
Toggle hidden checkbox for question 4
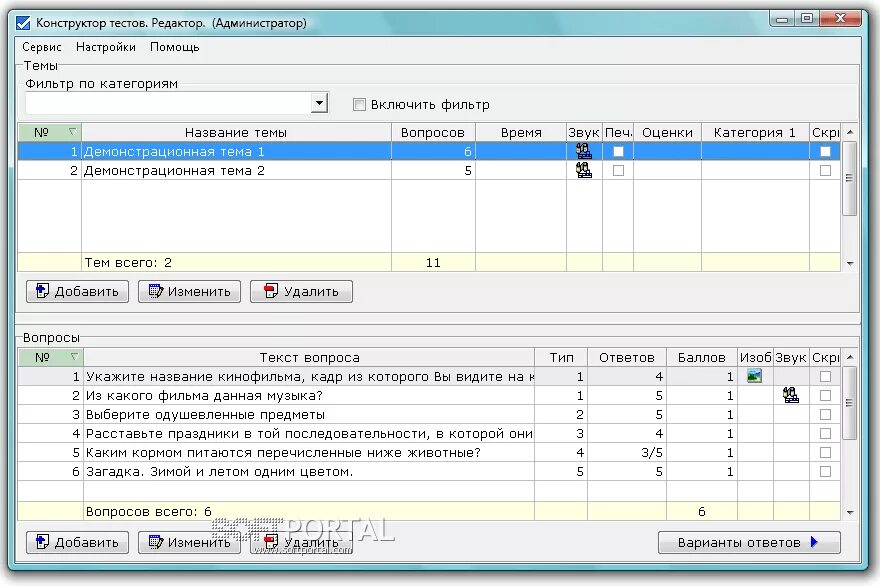[x=825, y=433]
